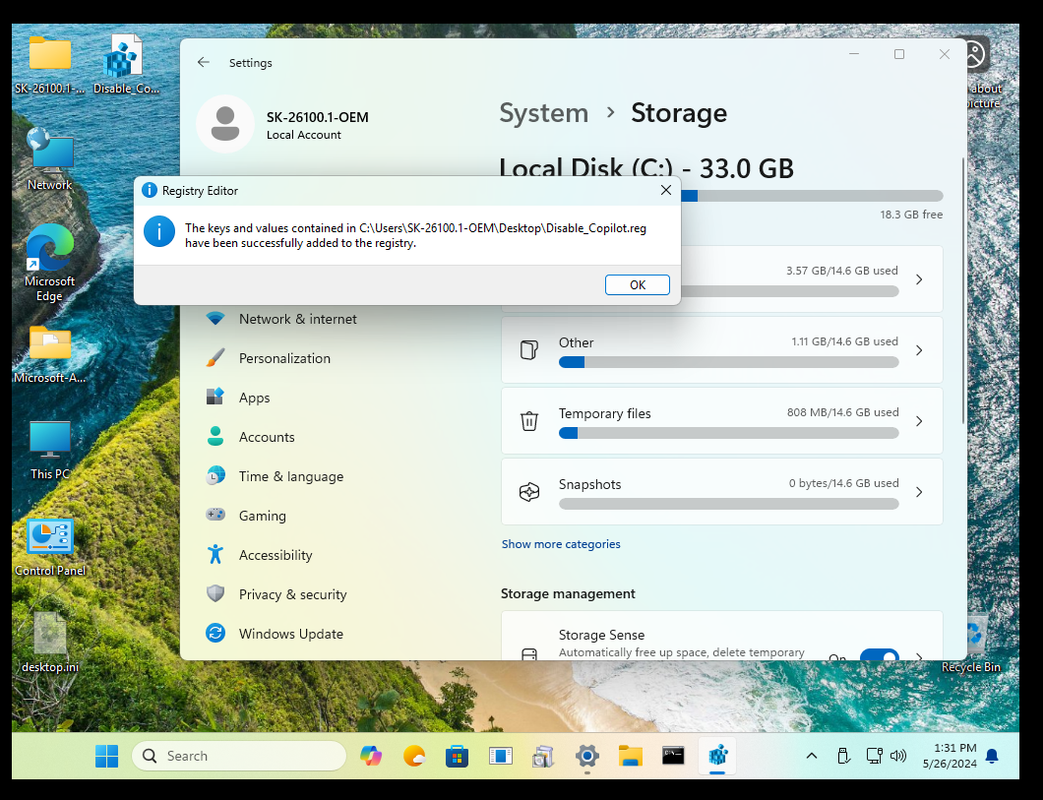Expand the 3.57 GB used category chevron
The height and width of the screenshot is (800, 1043).
919,279
